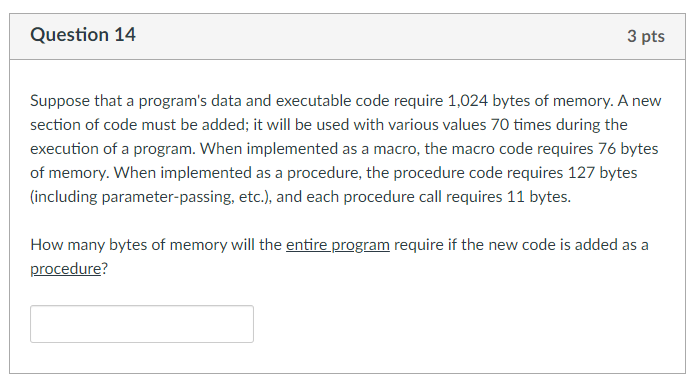Viewport: 687px width, 386px height.
Task: Click the number 1,024 in the paragraph
Action: (x=467, y=101)
